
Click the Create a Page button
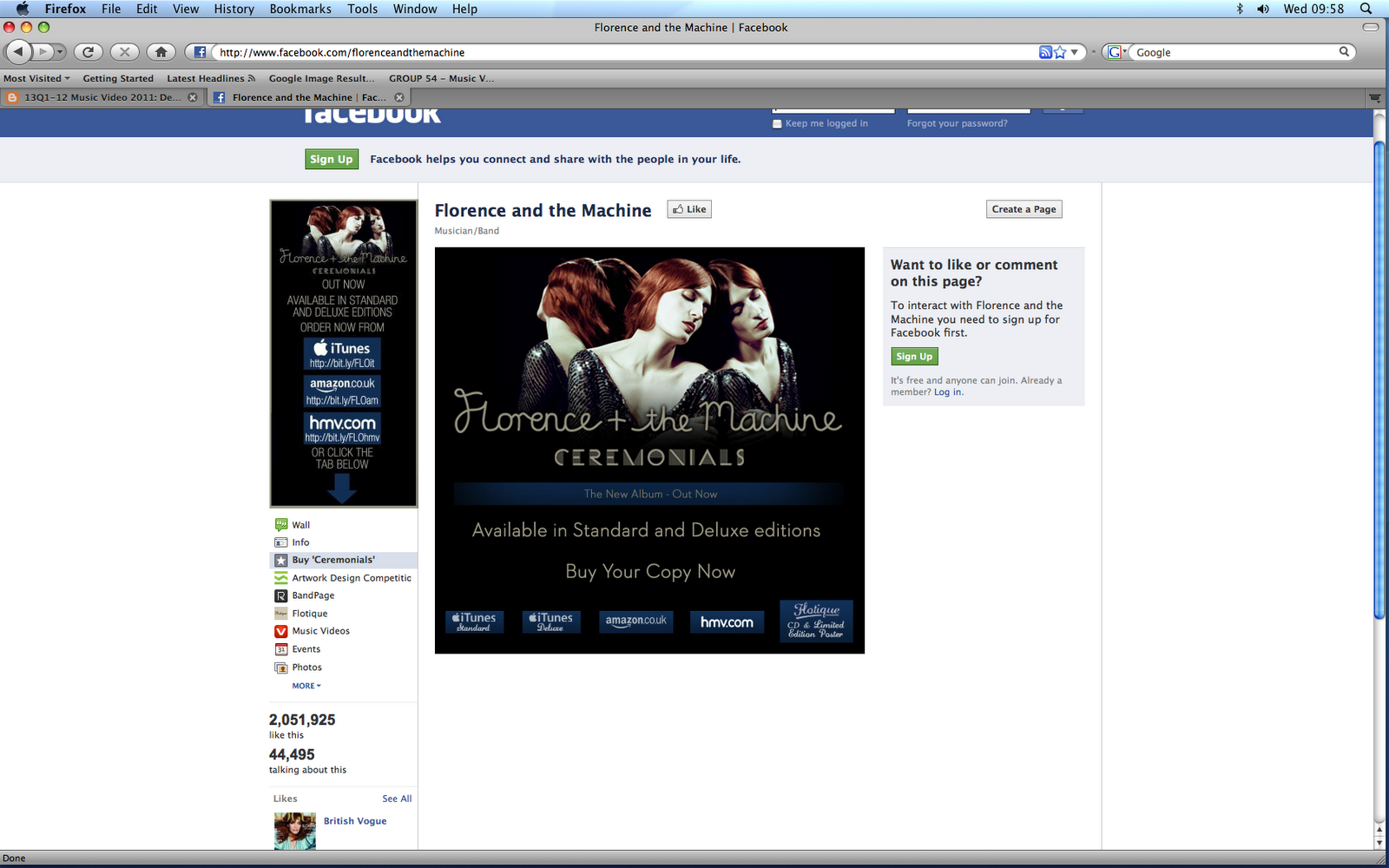(1024, 209)
